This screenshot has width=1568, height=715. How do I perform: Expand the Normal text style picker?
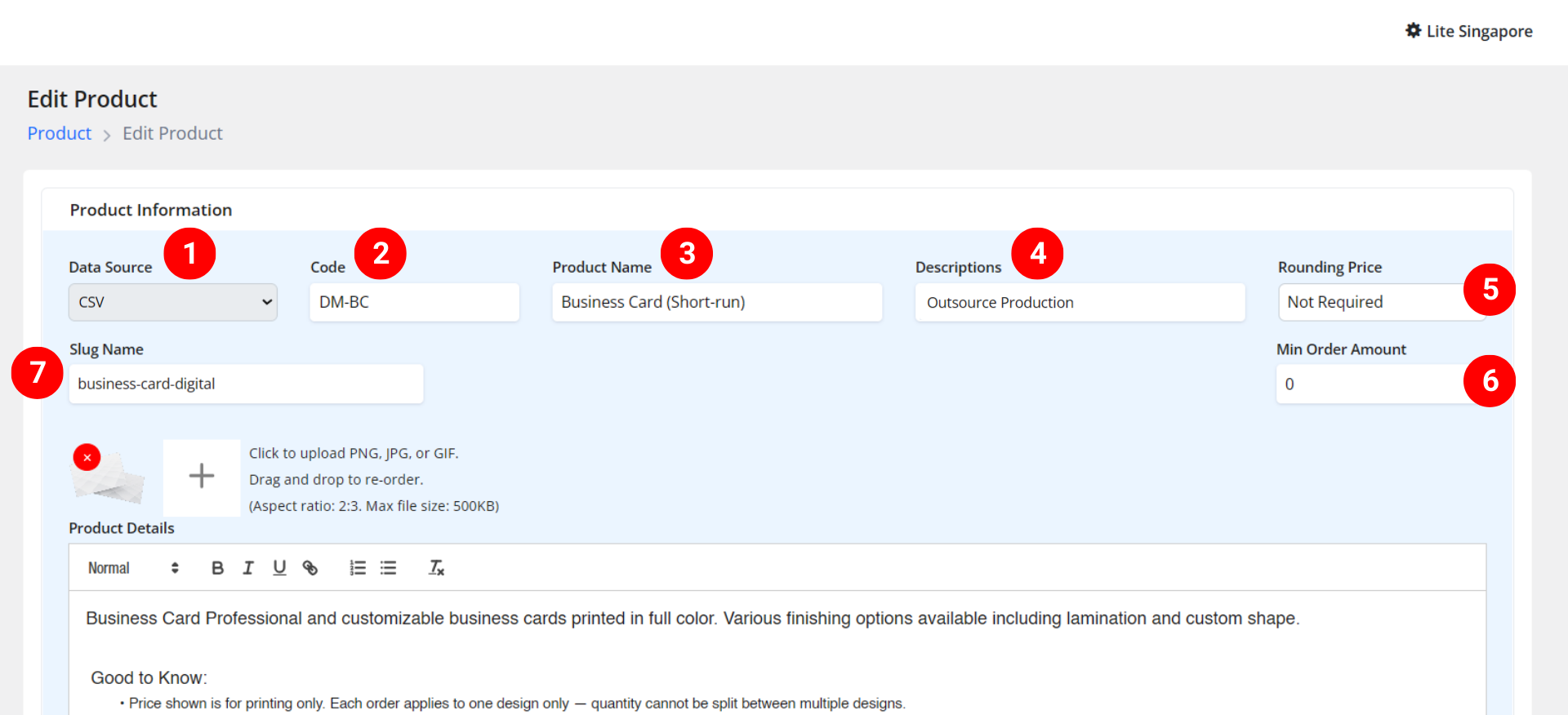tap(132, 568)
